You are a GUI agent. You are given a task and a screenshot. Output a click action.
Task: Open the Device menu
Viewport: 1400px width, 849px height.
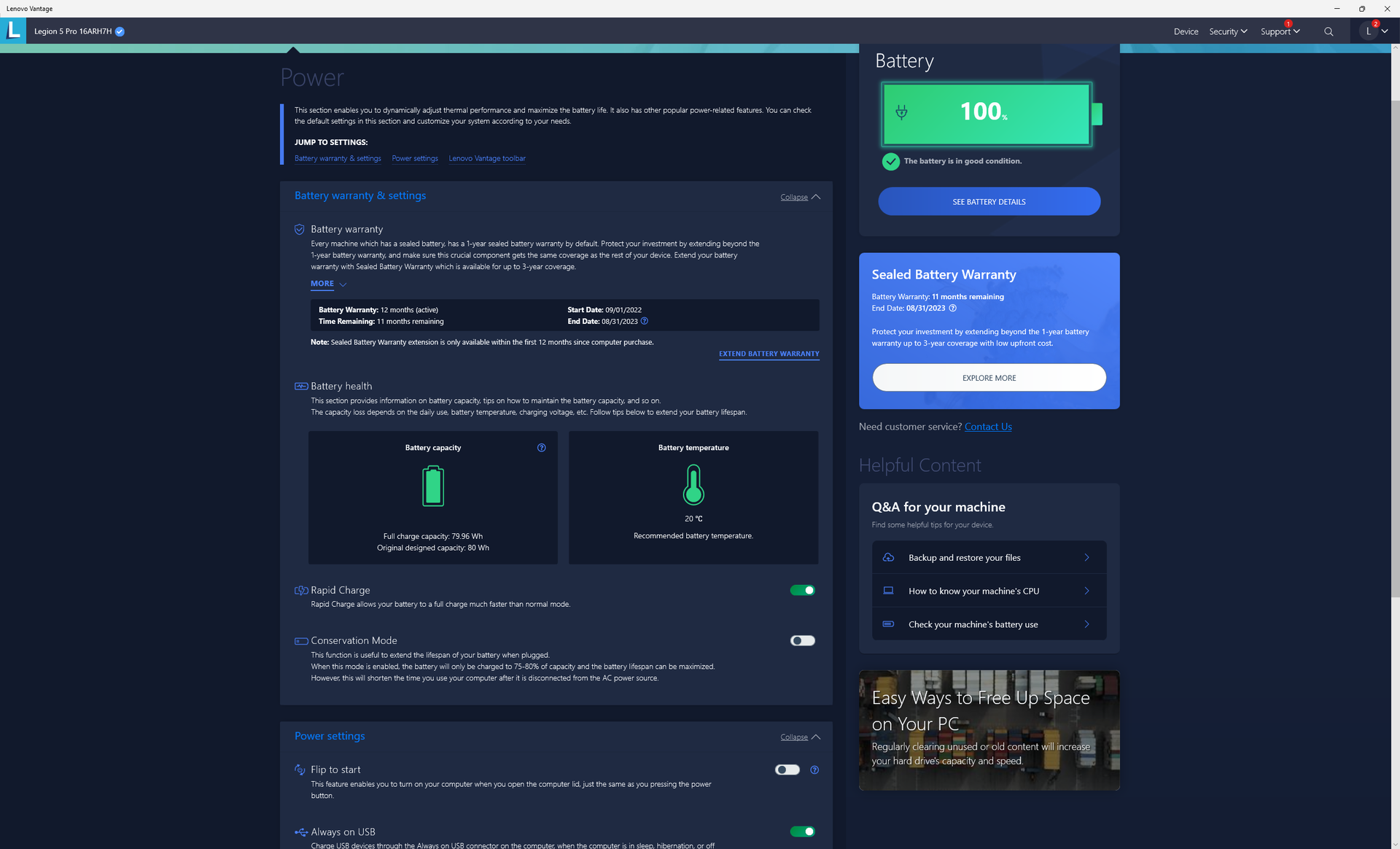[1186, 31]
